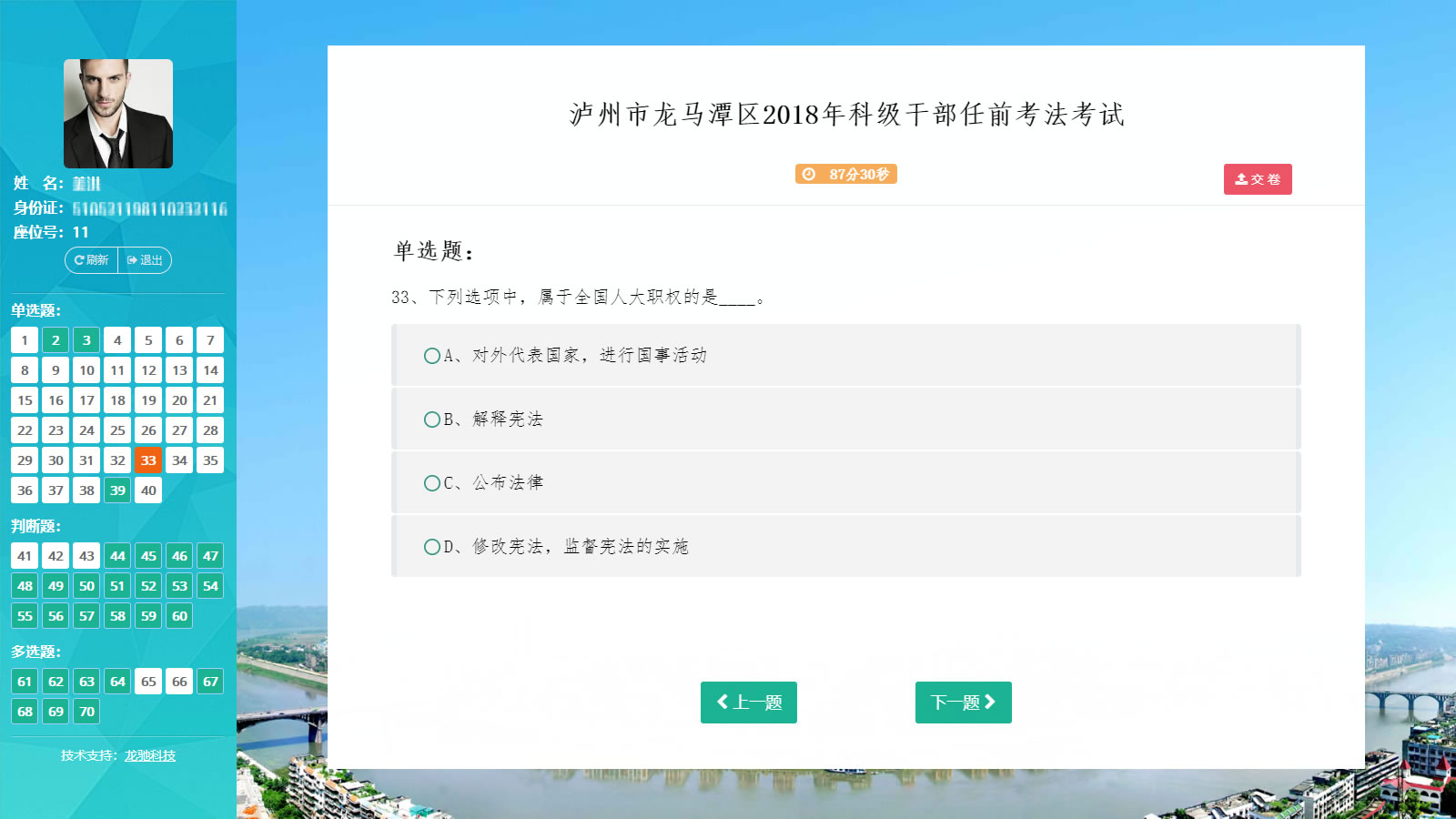Go to previous question (上一题)
This screenshot has width=1456, height=819.
(x=748, y=703)
